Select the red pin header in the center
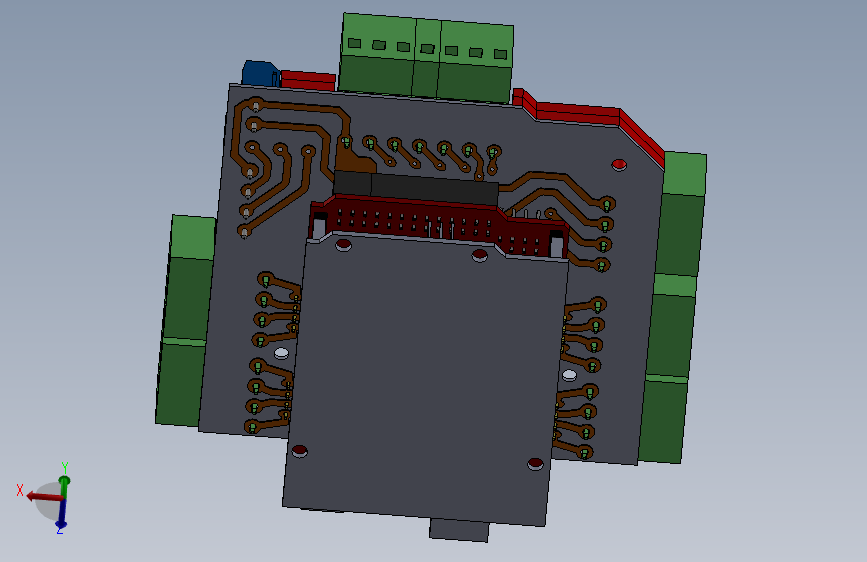867x562 pixels. coord(440,226)
